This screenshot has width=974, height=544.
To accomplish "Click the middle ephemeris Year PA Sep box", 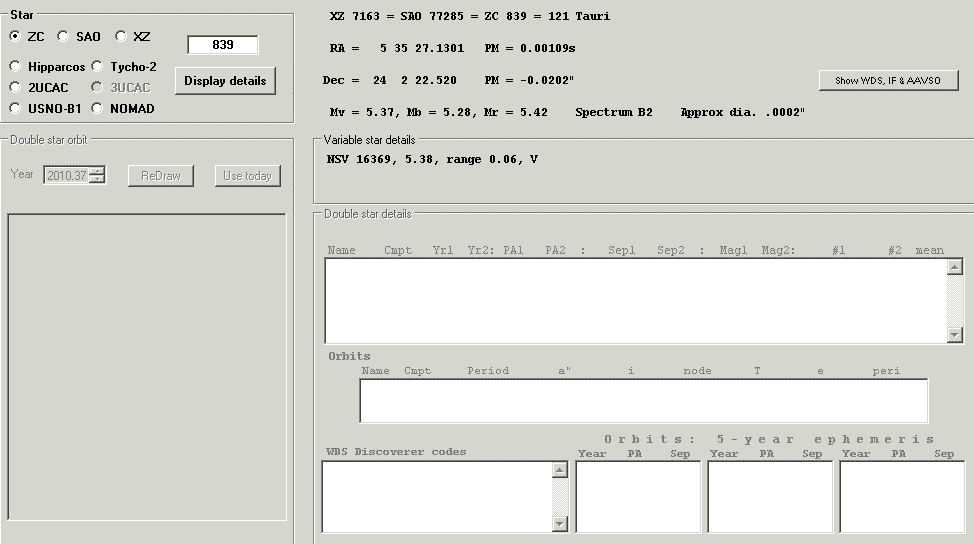I will pos(770,497).
